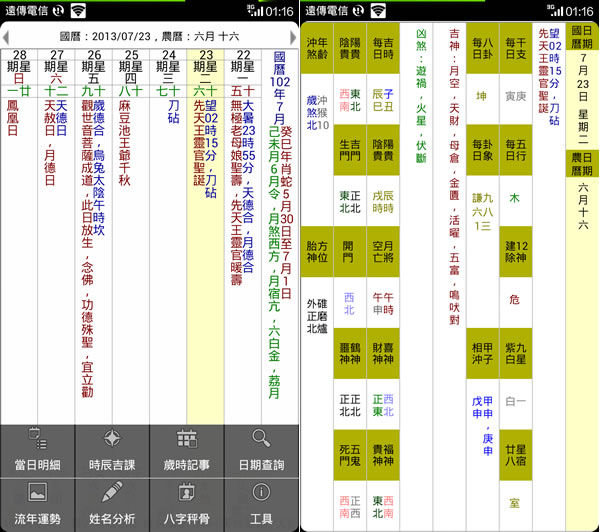
Task: Tap 無極老母娘聖壽 text under day 22
Action: 236,143
